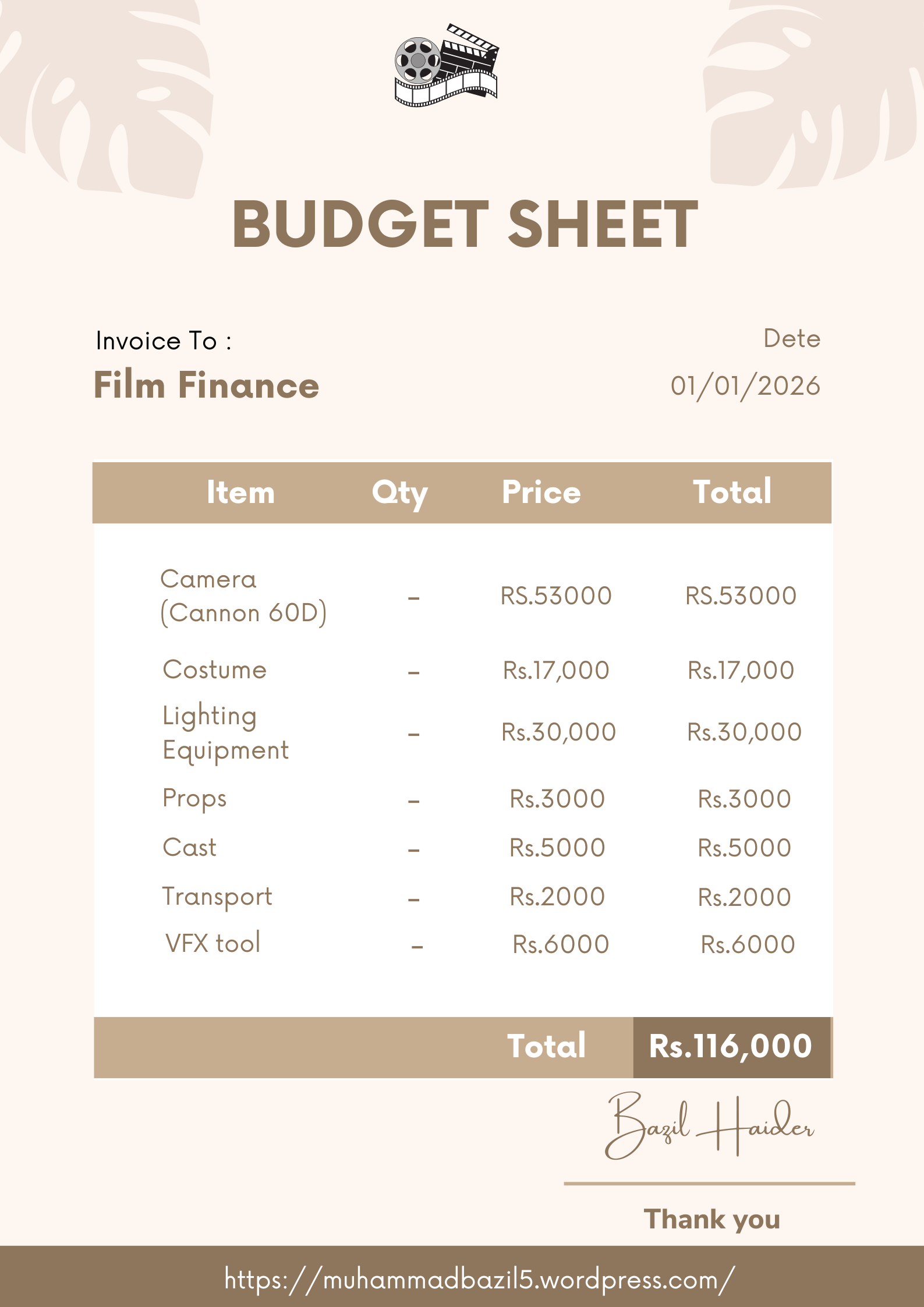Click the Cast row label
Image resolution: width=924 pixels, height=1307 pixels.
pos(190,848)
